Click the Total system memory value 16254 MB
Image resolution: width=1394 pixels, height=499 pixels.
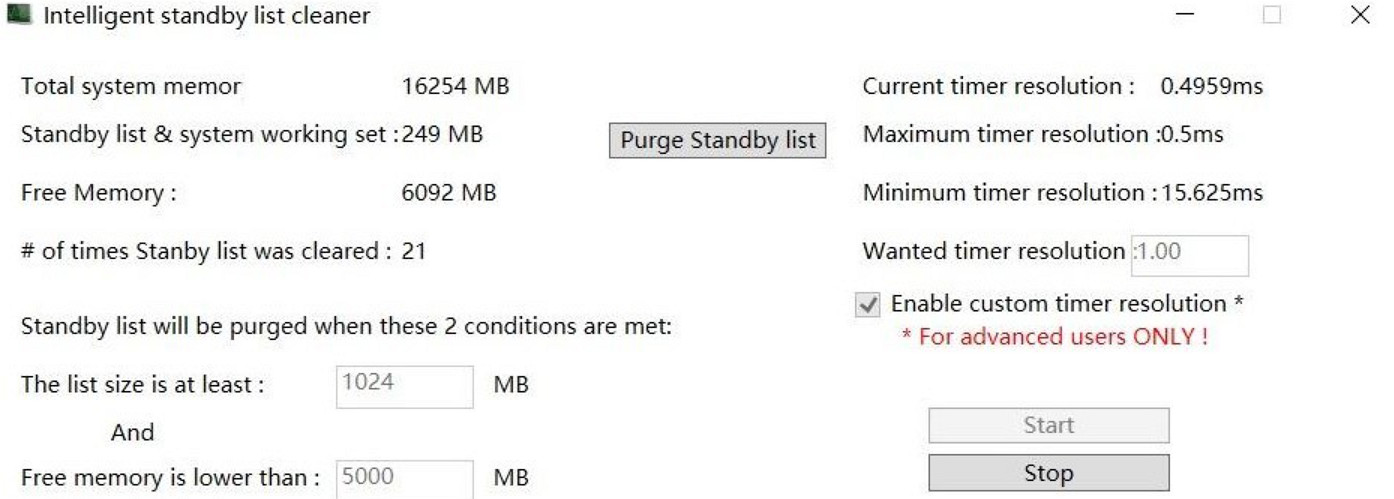(x=455, y=87)
